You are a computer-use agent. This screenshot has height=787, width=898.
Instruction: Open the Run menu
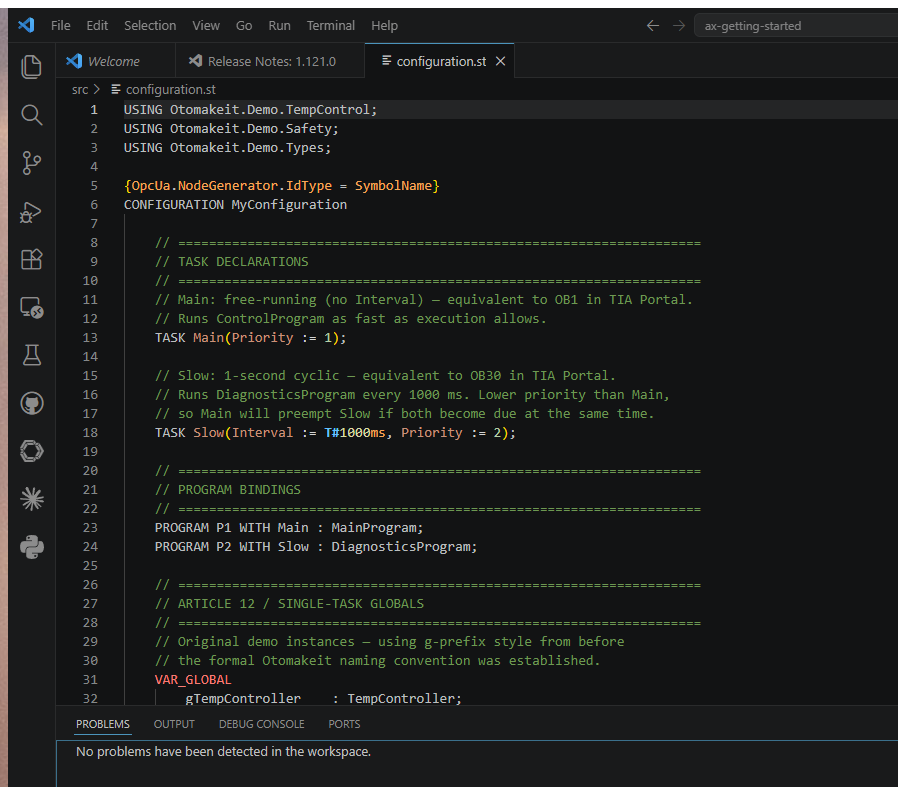coord(279,26)
